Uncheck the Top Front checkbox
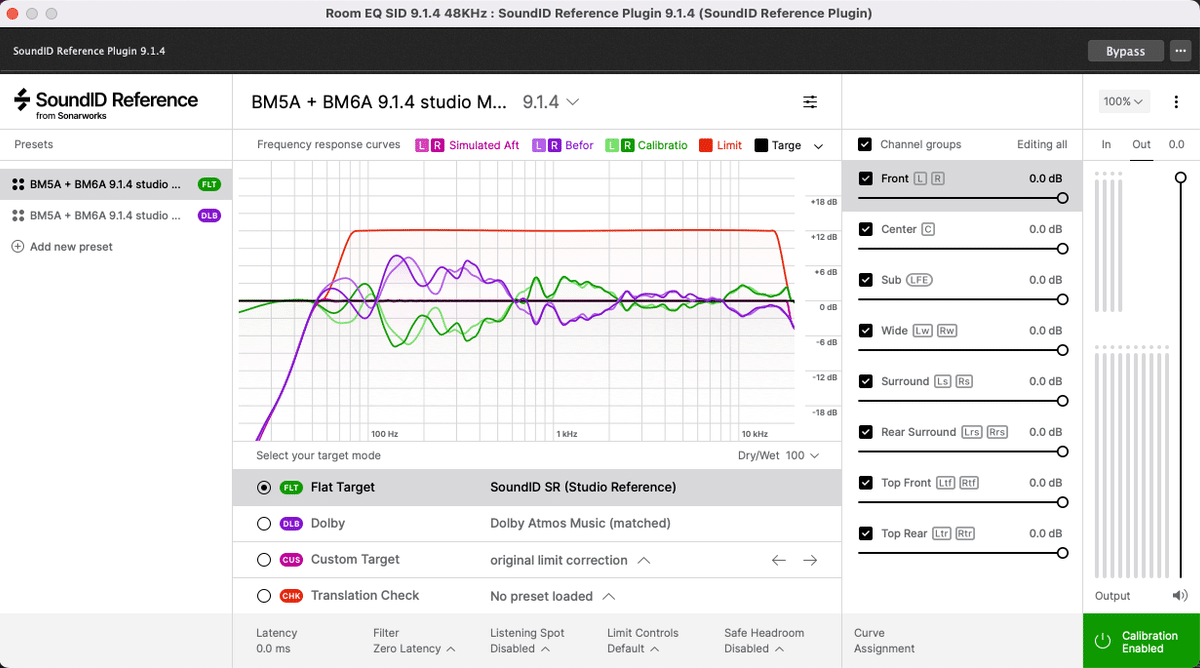Image resolution: width=1200 pixels, height=668 pixels. tap(866, 483)
